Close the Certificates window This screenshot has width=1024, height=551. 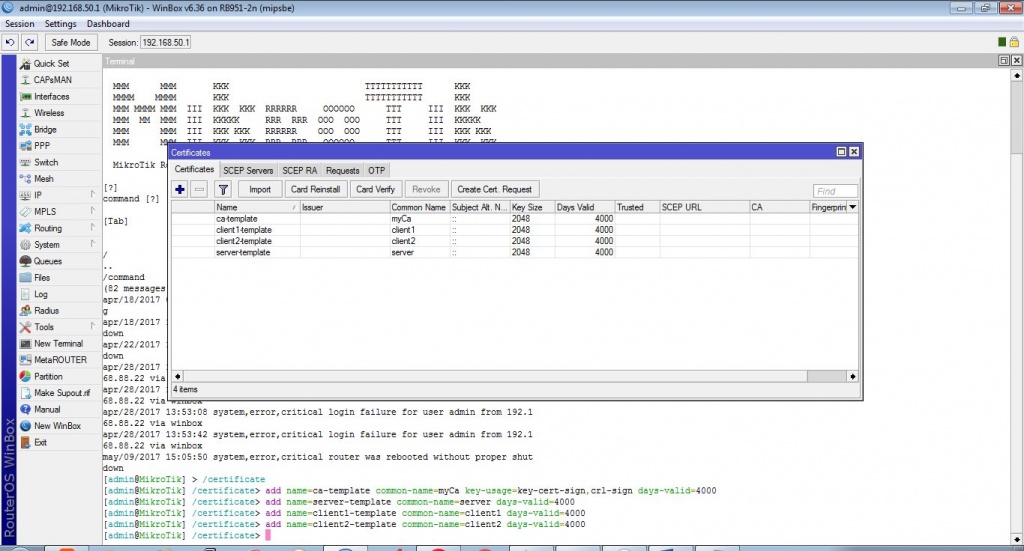pos(854,151)
